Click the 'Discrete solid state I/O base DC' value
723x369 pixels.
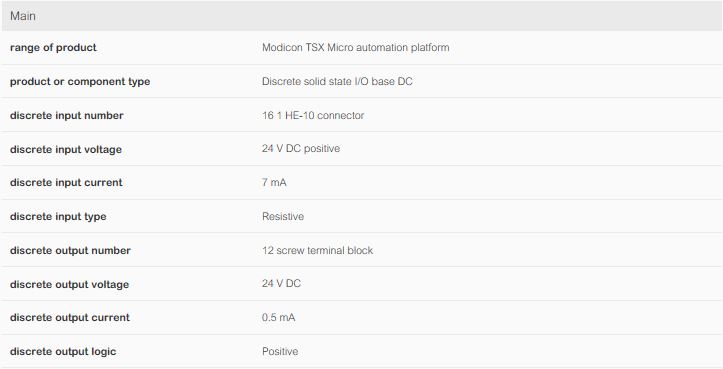tap(337, 82)
